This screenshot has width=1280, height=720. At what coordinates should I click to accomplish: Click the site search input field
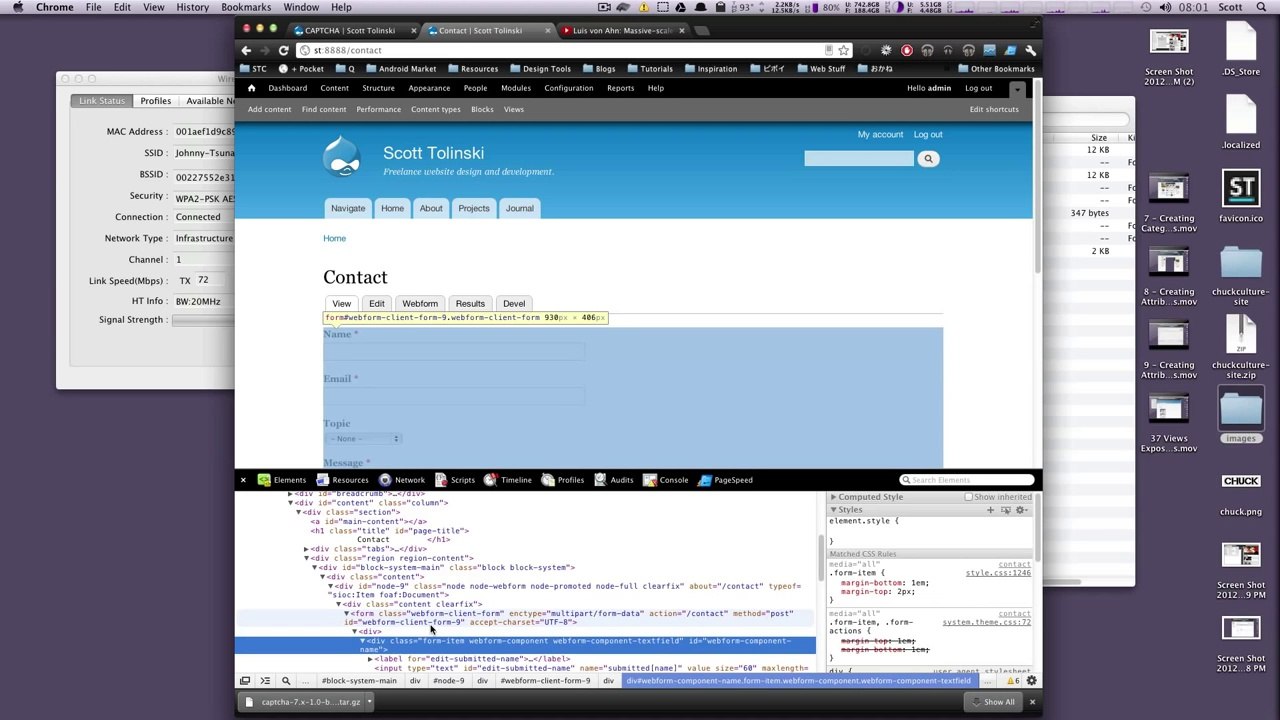point(859,159)
